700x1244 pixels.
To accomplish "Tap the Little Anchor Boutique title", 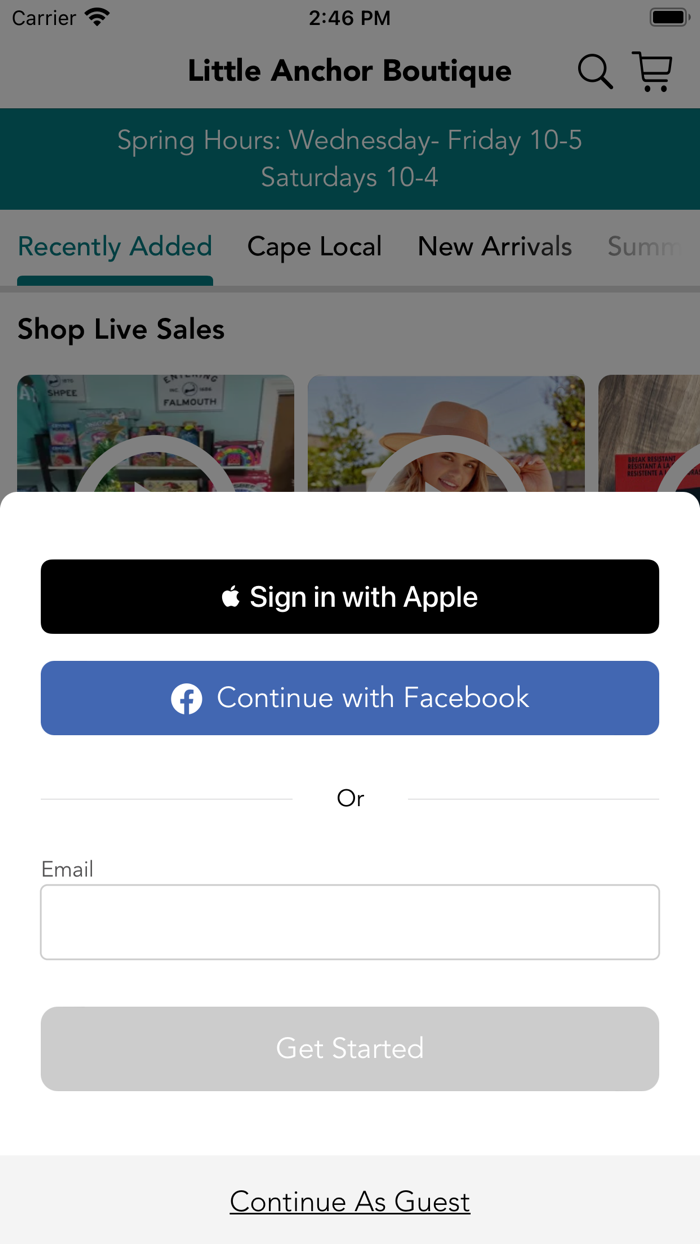I will coord(350,71).
